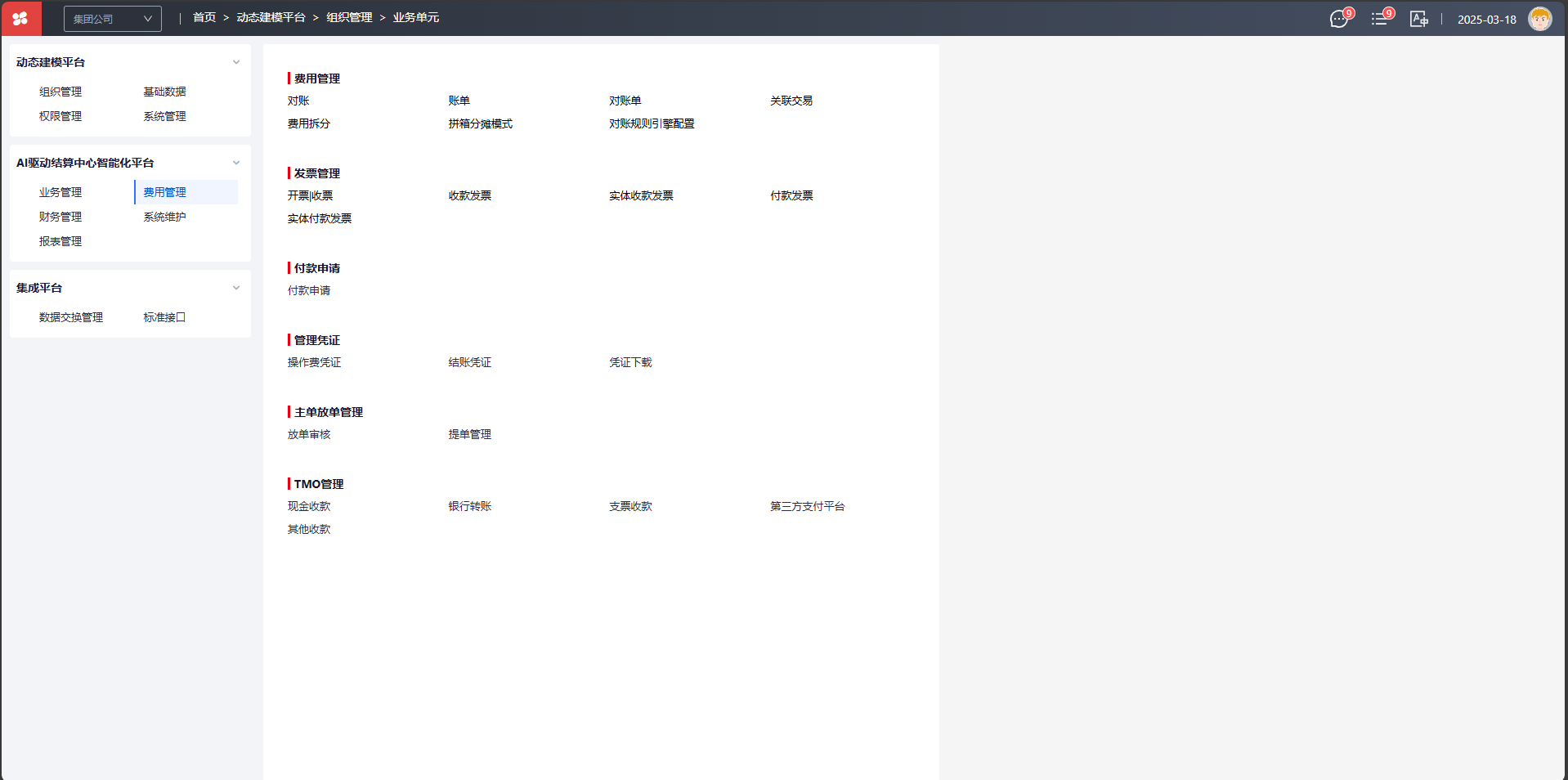Viewport: 1568px width, 780px height.
Task: Open the 对账规则引擎配置 link
Action: click(x=652, y=123)
